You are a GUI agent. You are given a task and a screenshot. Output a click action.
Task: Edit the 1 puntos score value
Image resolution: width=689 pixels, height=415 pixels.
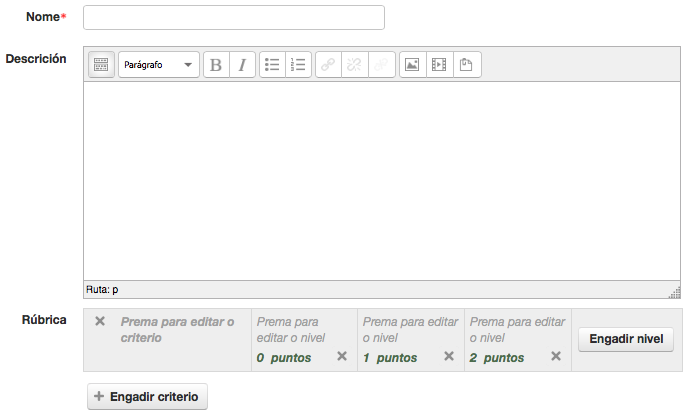(x=366, y=358)
